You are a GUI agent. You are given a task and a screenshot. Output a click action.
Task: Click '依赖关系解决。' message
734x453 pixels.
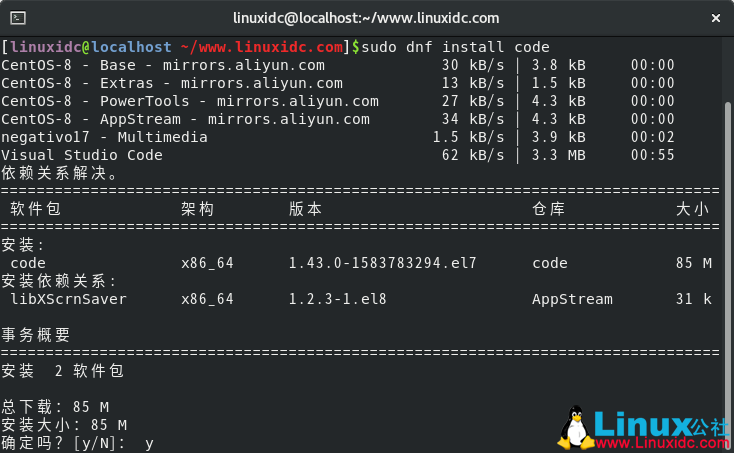[59, 173]
